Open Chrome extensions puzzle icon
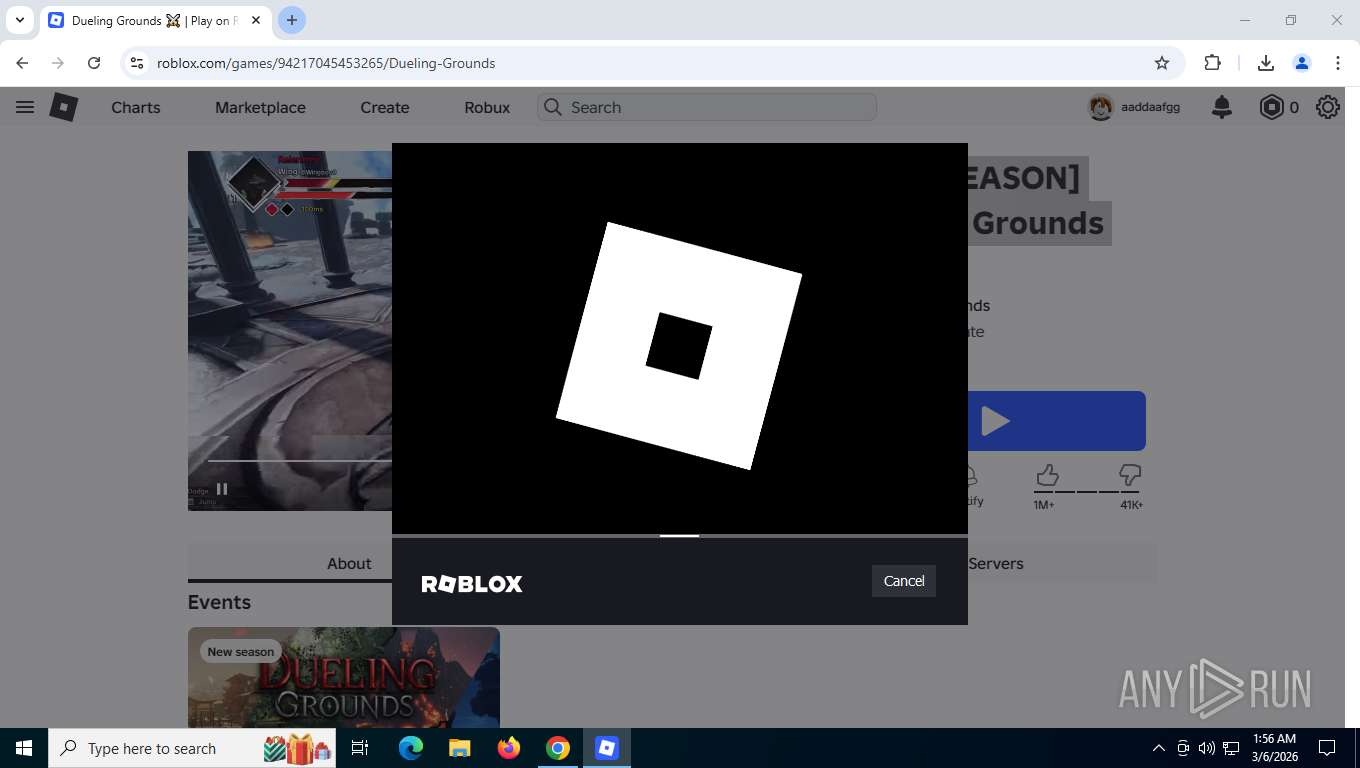Screen dimensions: 1360x768 (1212, 63)
